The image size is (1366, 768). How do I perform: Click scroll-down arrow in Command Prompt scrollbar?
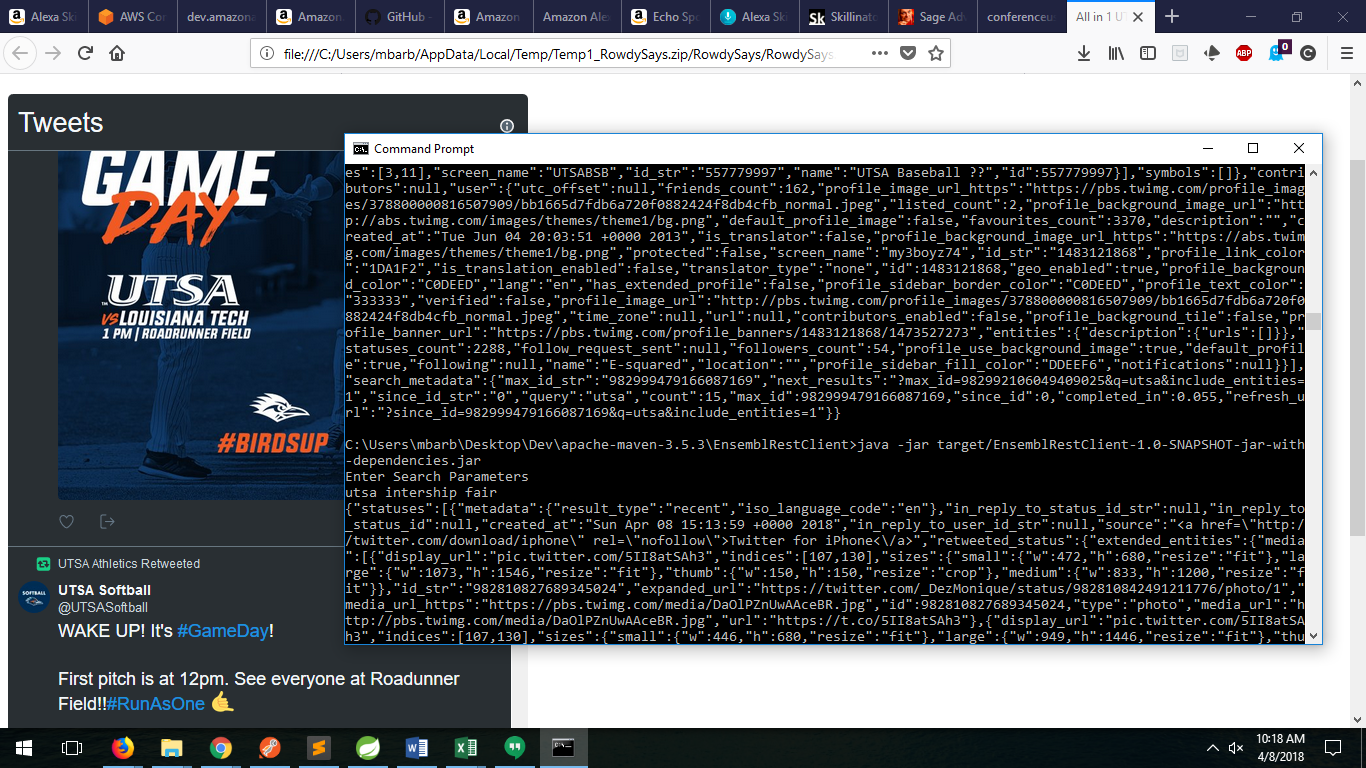pyautogui.click(x=1312, y=636)
